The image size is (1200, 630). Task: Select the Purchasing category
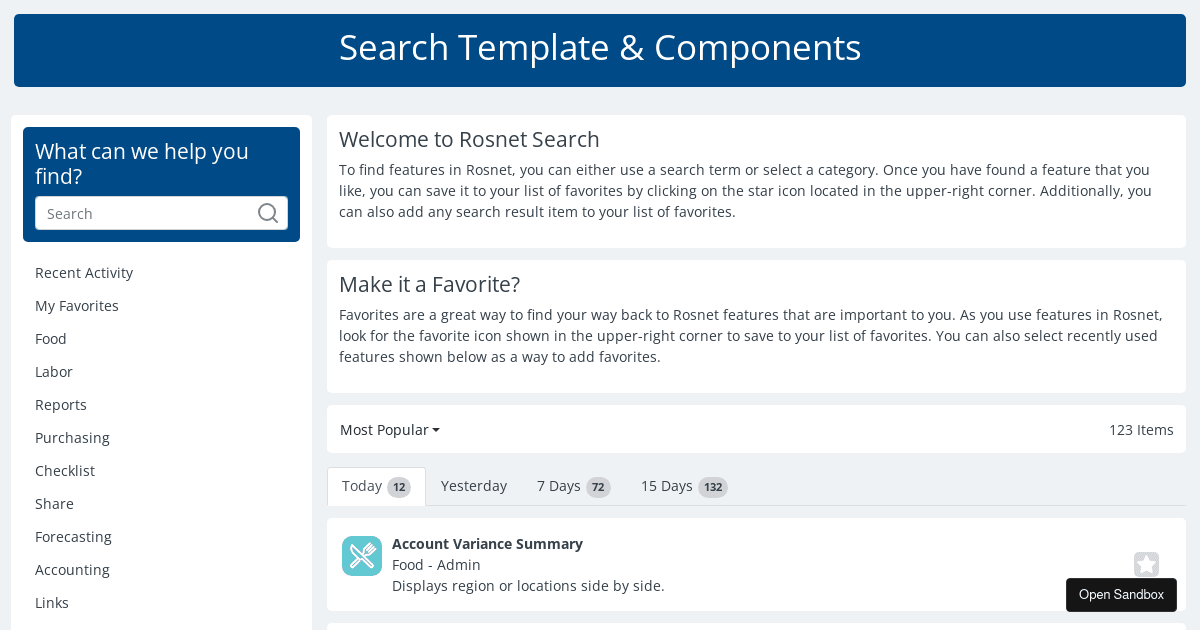tap(72, 438)
